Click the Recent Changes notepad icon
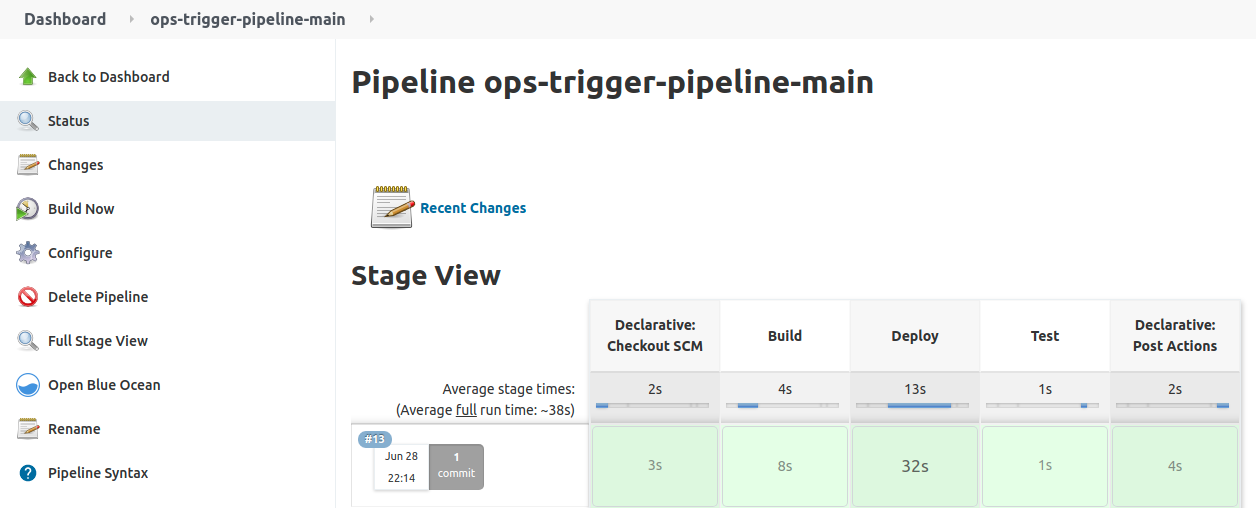 point(392,207)
